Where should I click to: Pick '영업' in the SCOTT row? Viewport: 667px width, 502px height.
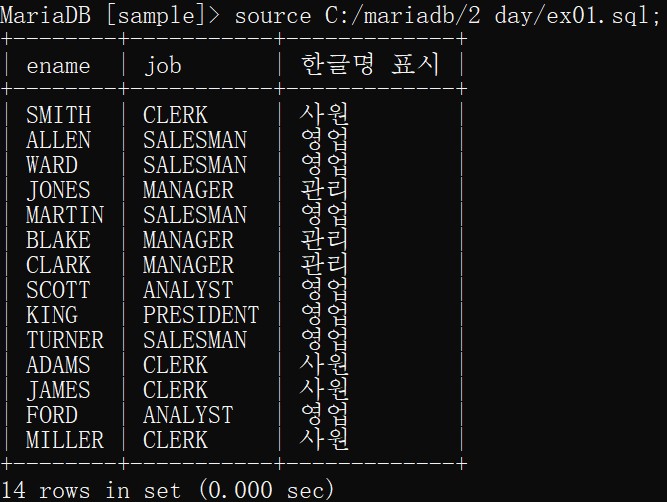point(324,289)
